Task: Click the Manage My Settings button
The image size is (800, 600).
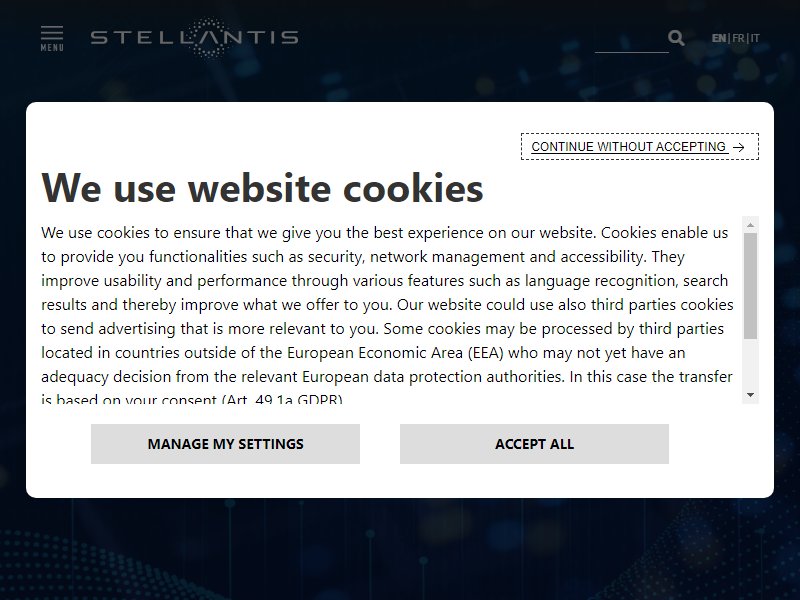Action: click(225, 444)
